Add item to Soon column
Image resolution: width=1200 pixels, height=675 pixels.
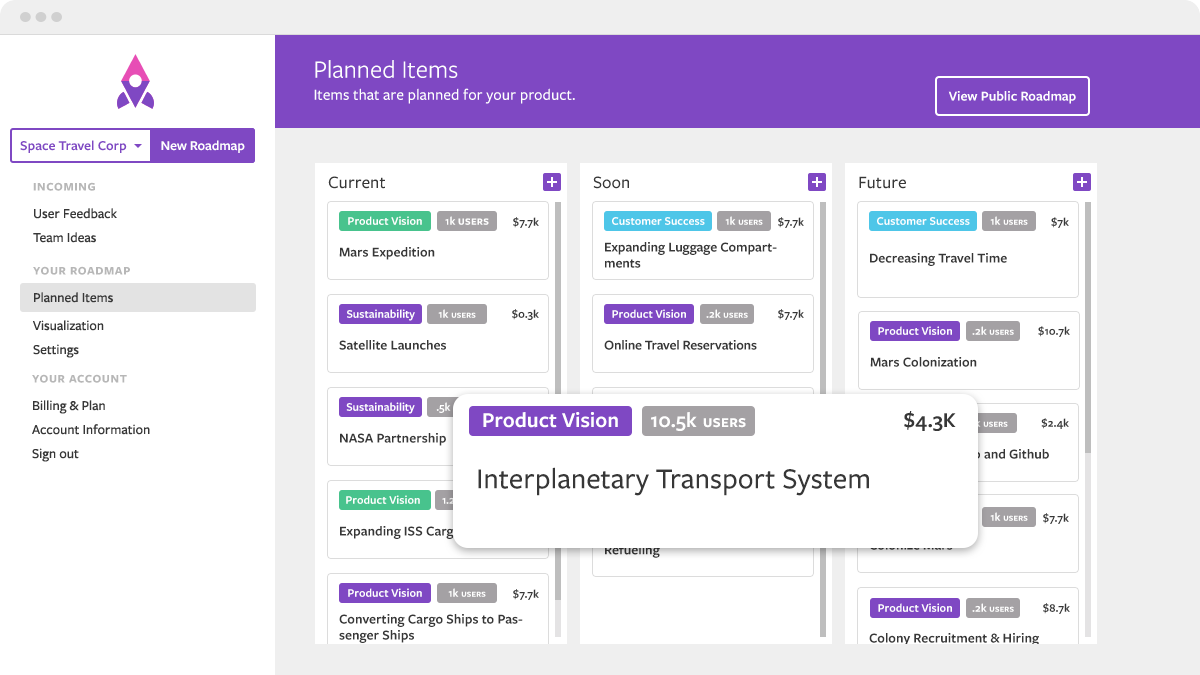click(x=817, y=182)
